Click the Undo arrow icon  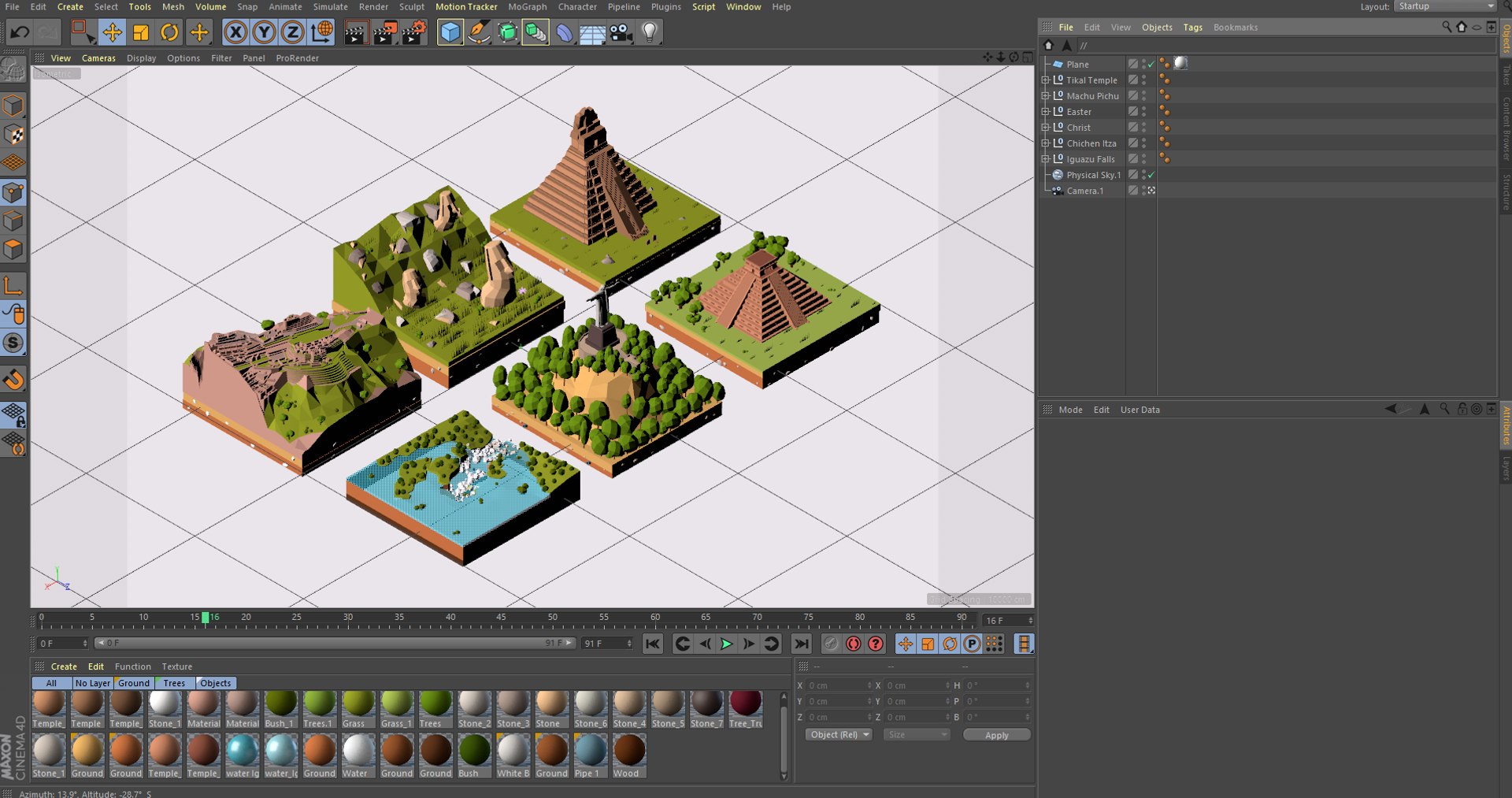tap(19, 32)
